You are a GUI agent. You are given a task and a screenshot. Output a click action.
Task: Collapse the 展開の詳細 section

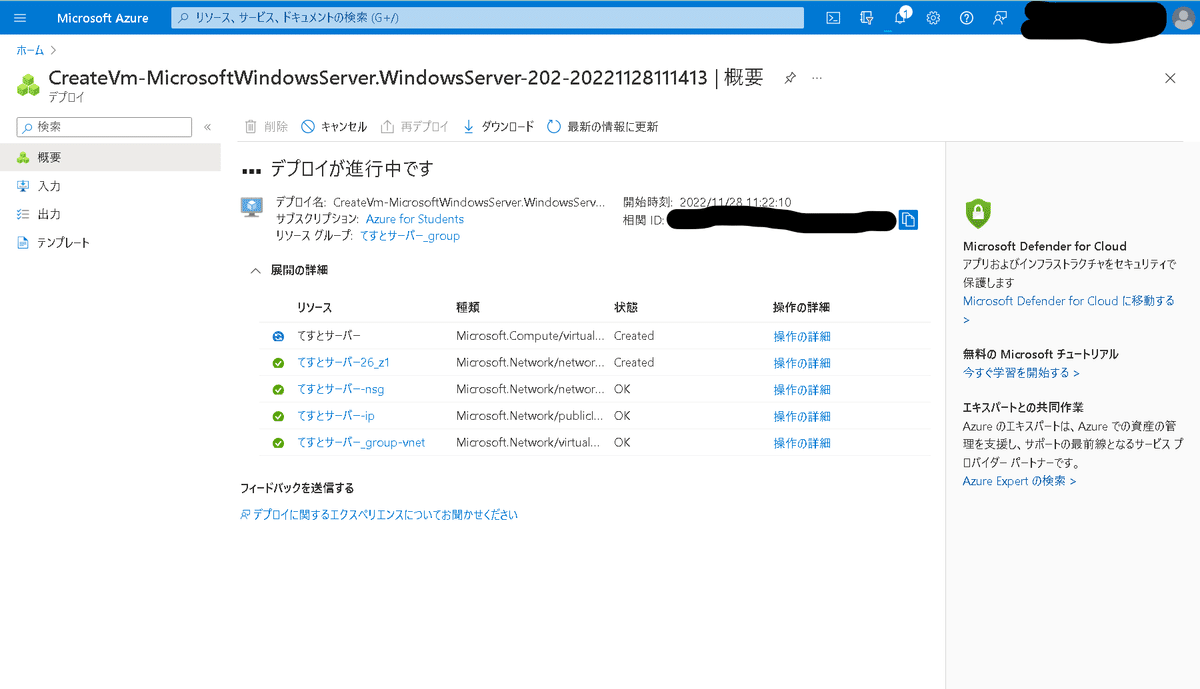point(289,270)
